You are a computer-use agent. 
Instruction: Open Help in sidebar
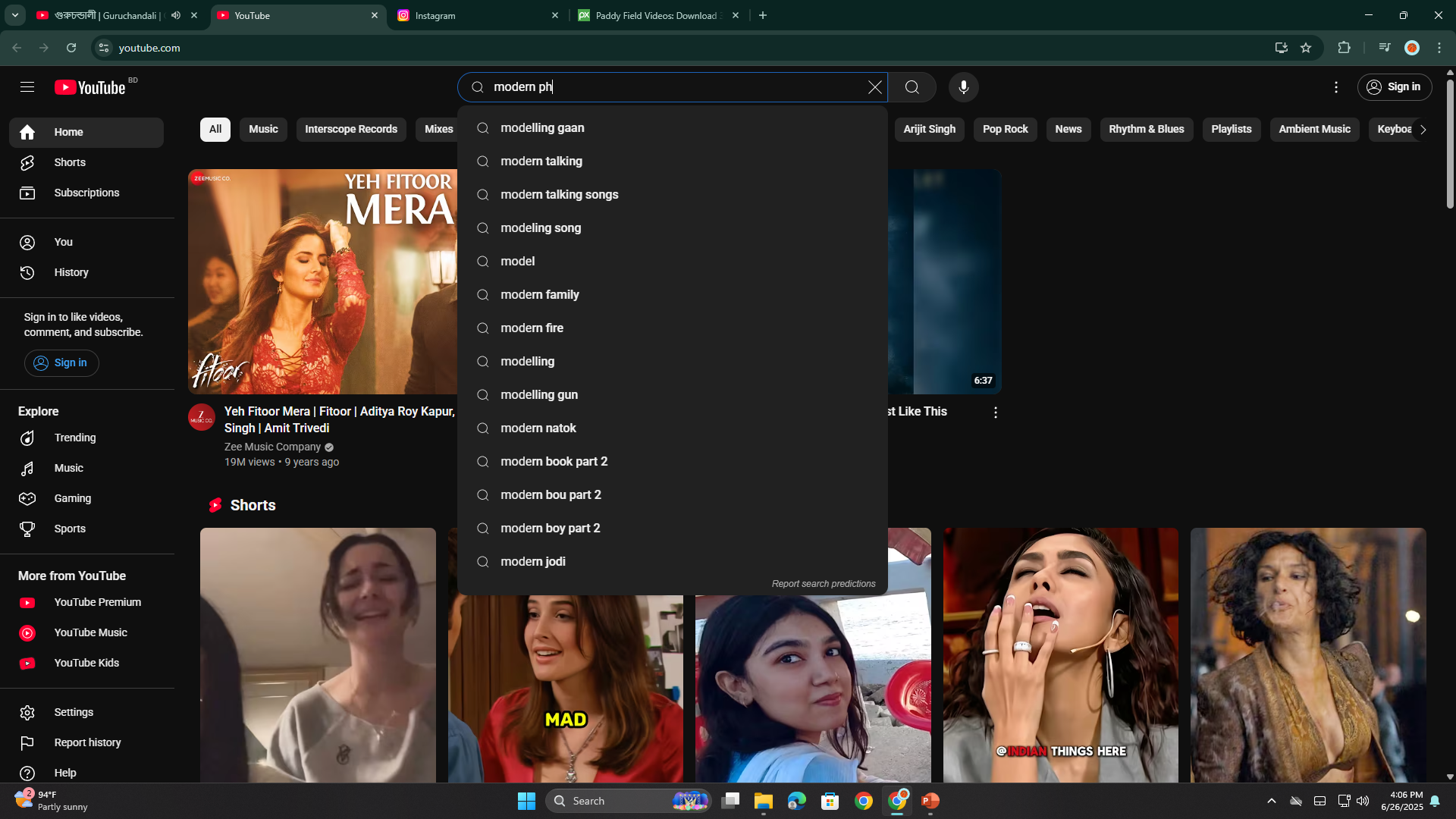click(x=86, y=773)
